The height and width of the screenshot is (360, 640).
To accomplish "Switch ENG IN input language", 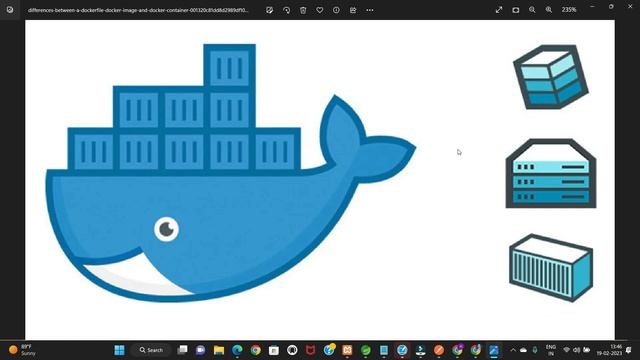I will tap(551, 350).
